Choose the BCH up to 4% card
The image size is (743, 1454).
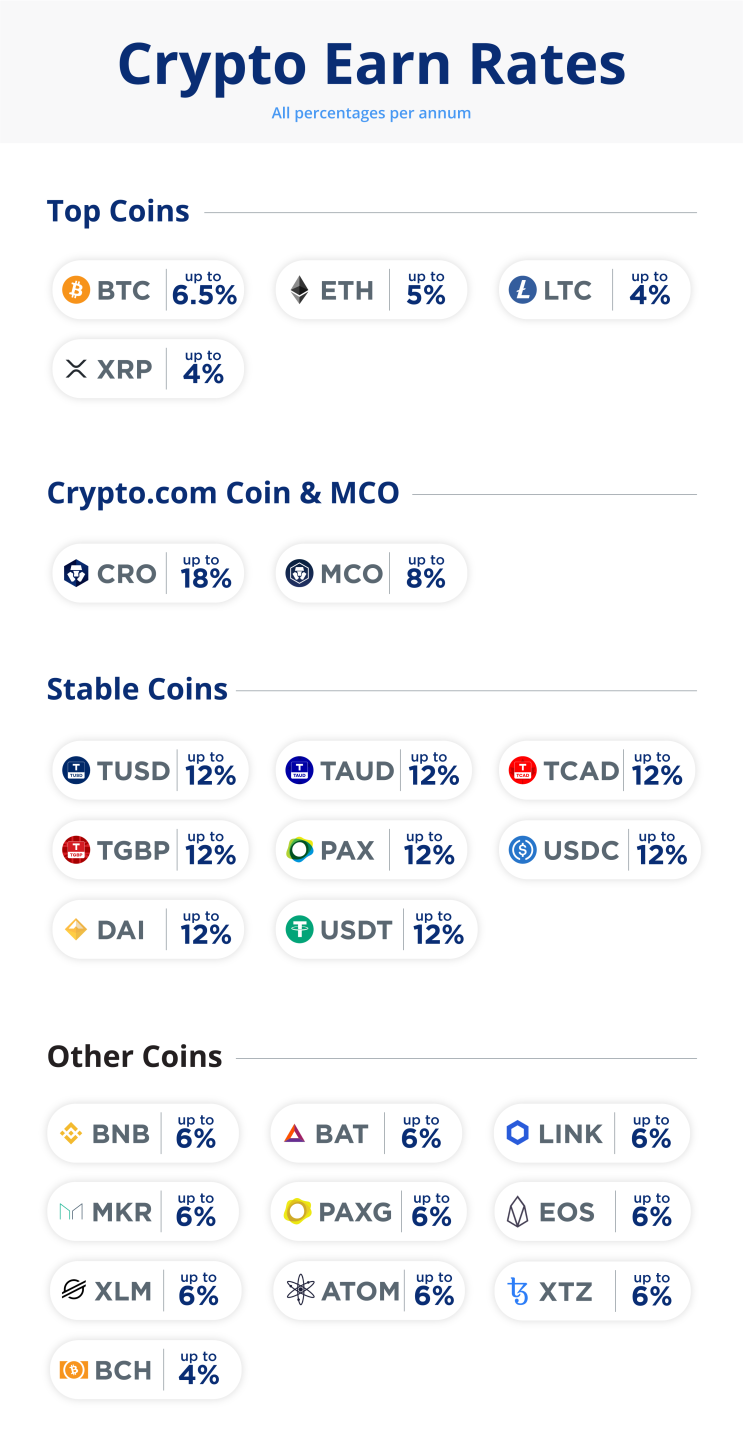145,1370
